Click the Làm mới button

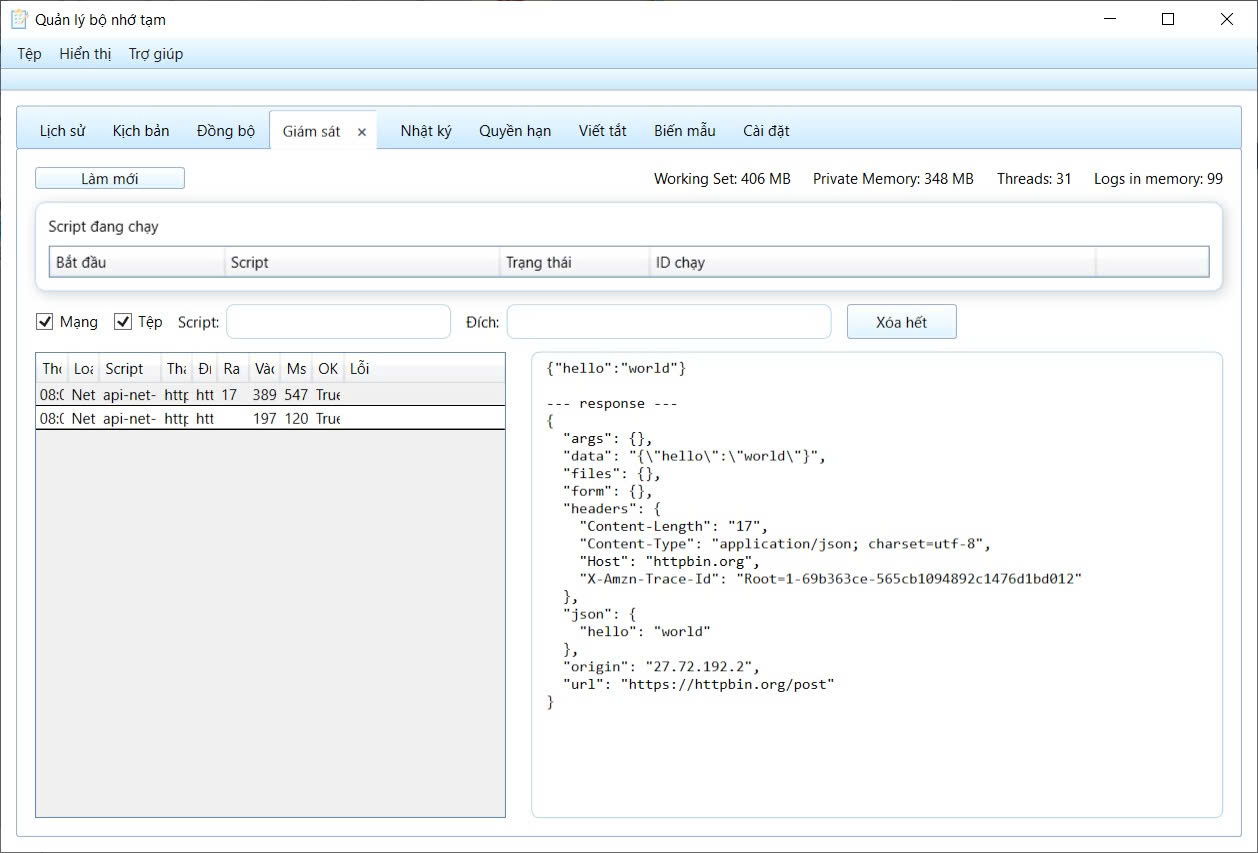(110, 179)
